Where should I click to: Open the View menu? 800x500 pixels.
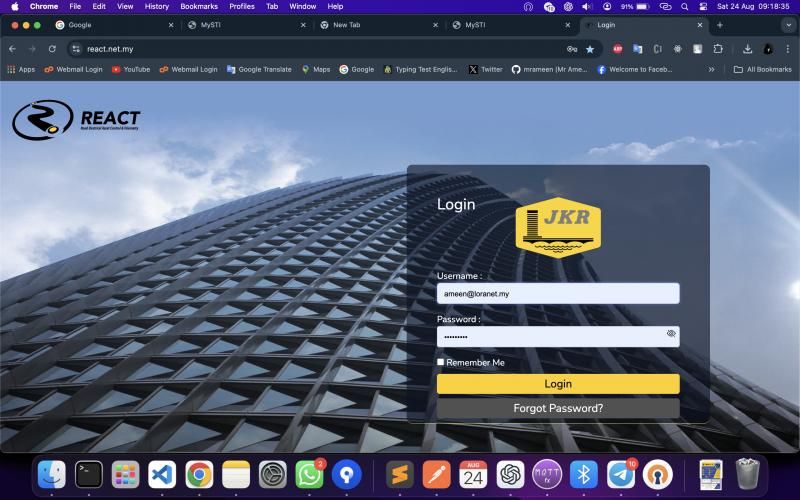[x=125, y=7]
